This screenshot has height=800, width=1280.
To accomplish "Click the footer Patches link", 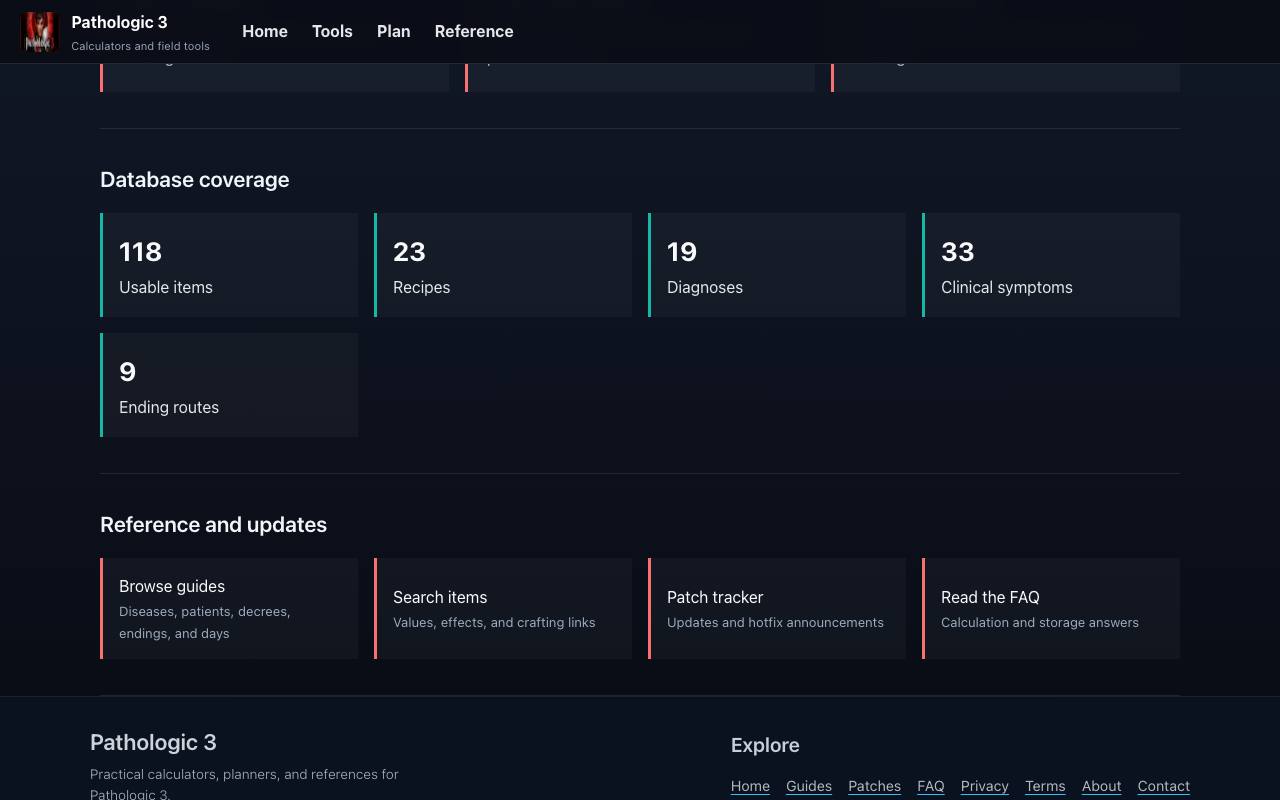I will 874,786.
